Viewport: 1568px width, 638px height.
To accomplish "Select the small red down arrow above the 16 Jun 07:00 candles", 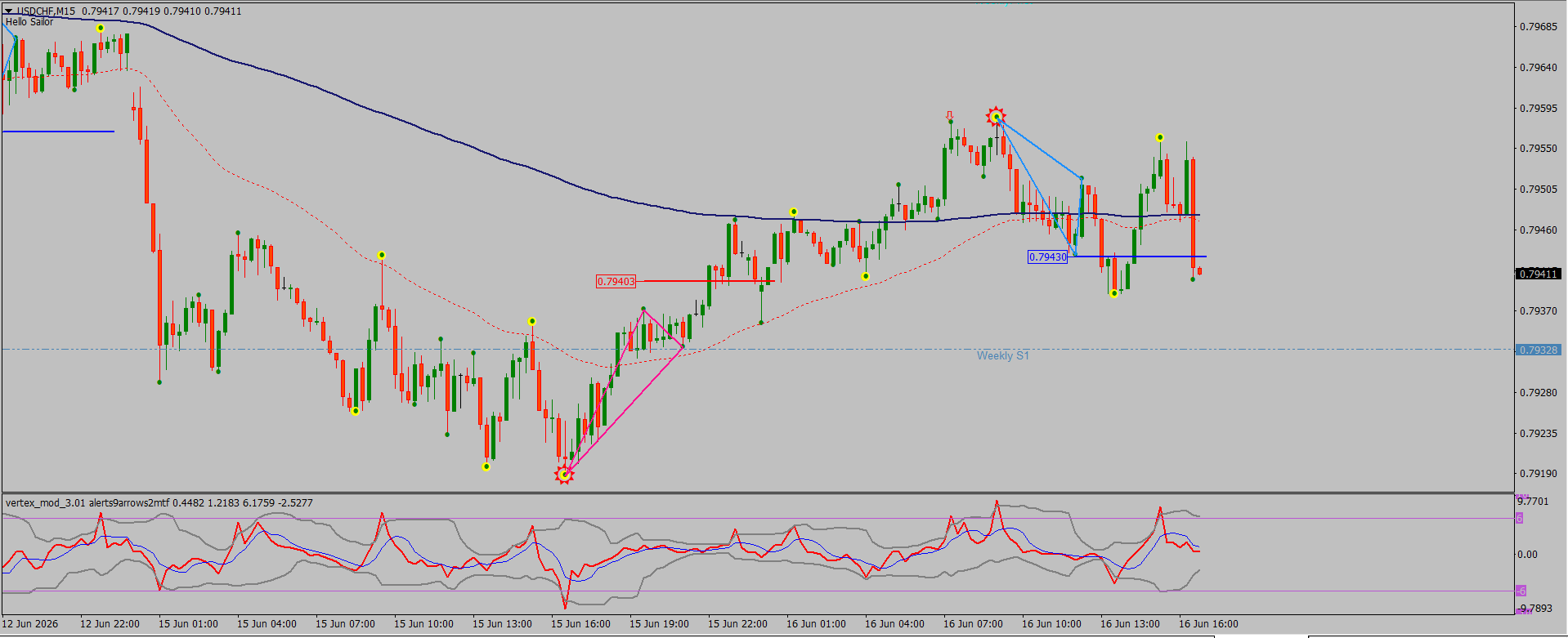I will click(x=949, y=116).
